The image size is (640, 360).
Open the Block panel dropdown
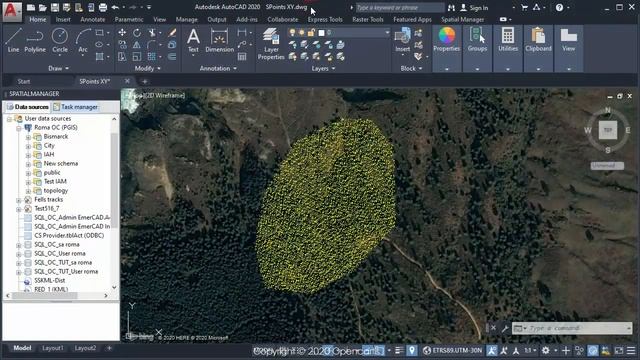[x=411, y=68]
